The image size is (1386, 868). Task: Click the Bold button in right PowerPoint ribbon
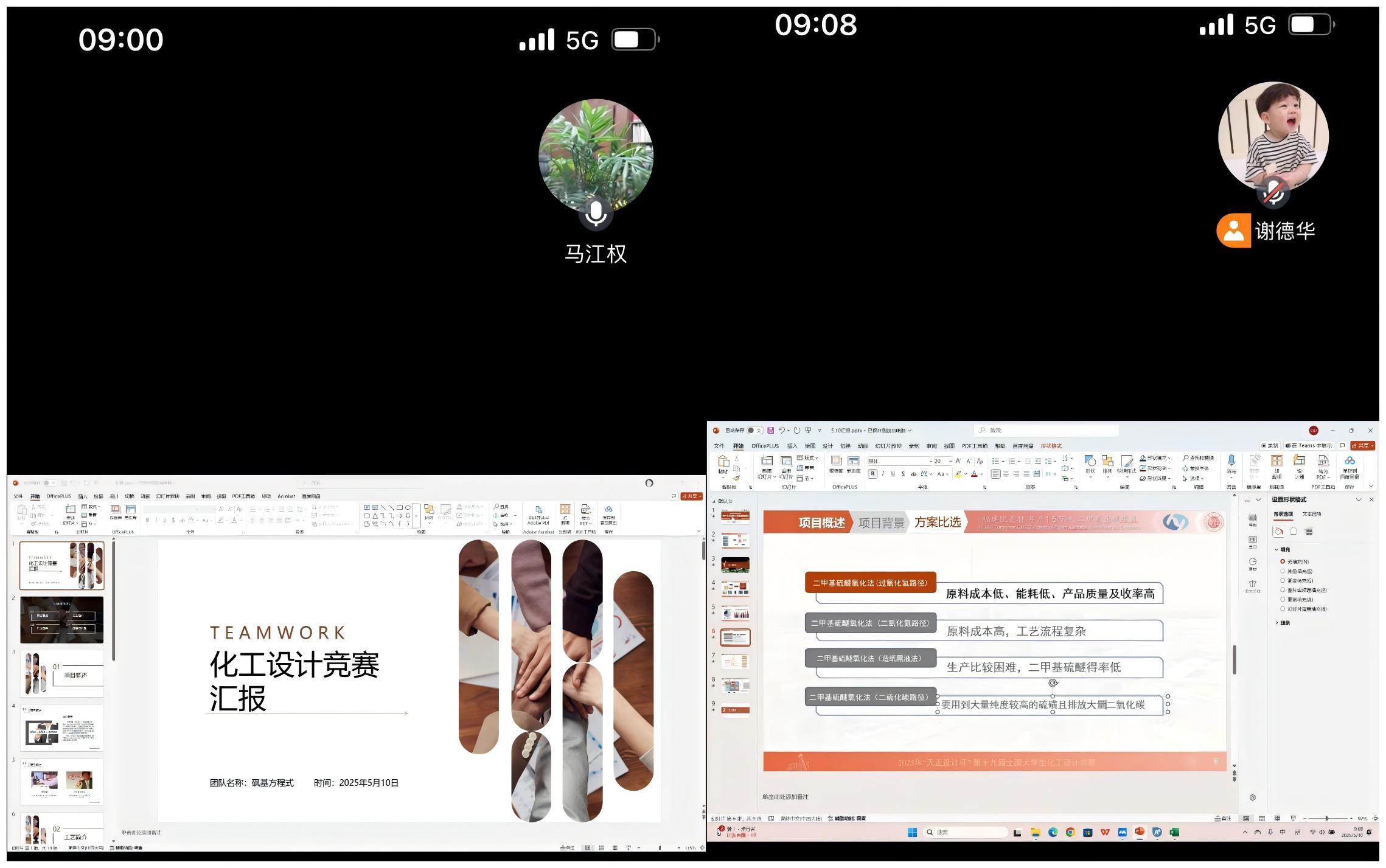pyautogui.click(x=872, y=474)
